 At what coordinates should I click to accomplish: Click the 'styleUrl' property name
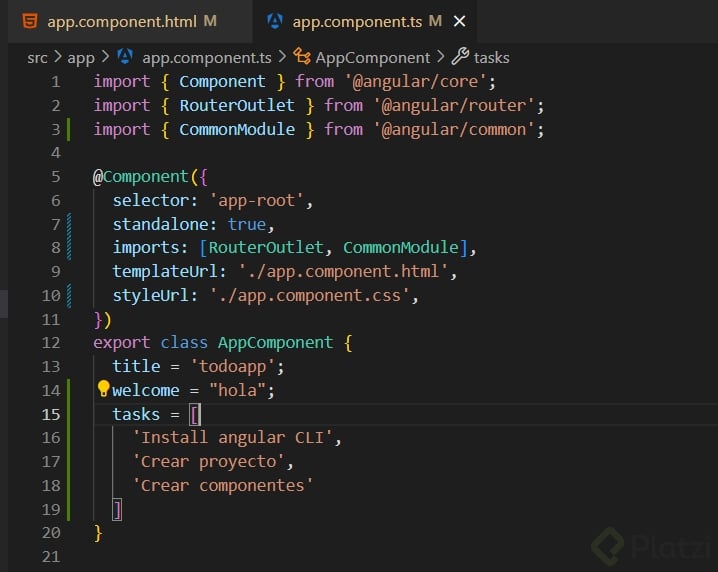[x=151, y=295]
